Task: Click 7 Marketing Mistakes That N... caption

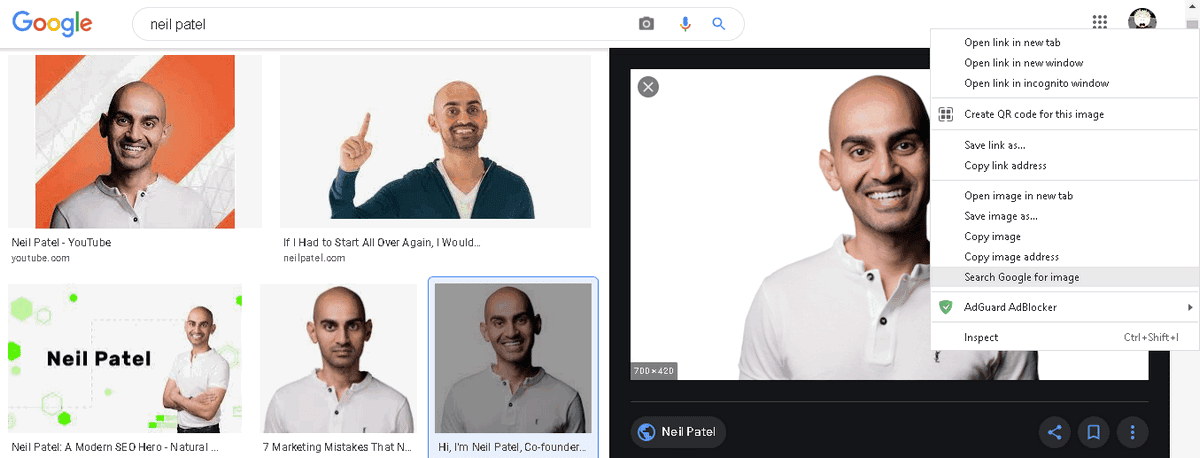Action: (x=338, y=447)
